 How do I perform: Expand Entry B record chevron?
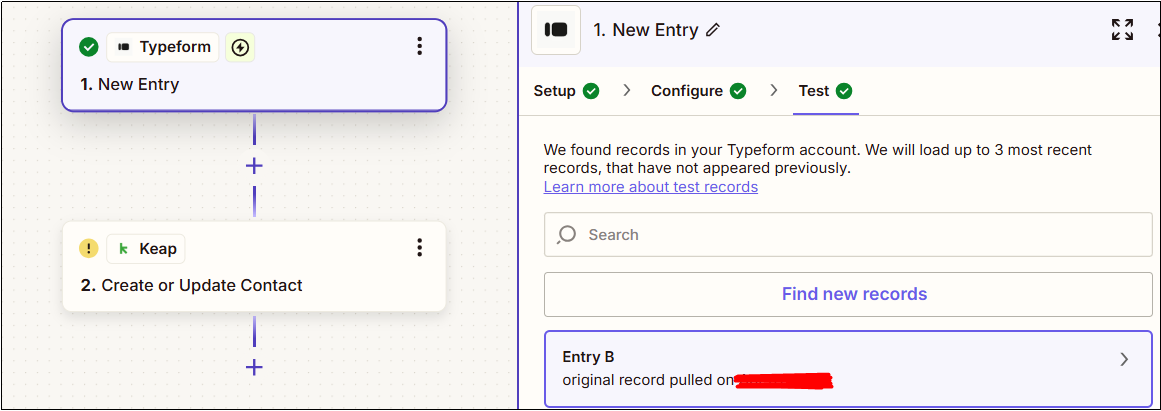coord(1124,359)
